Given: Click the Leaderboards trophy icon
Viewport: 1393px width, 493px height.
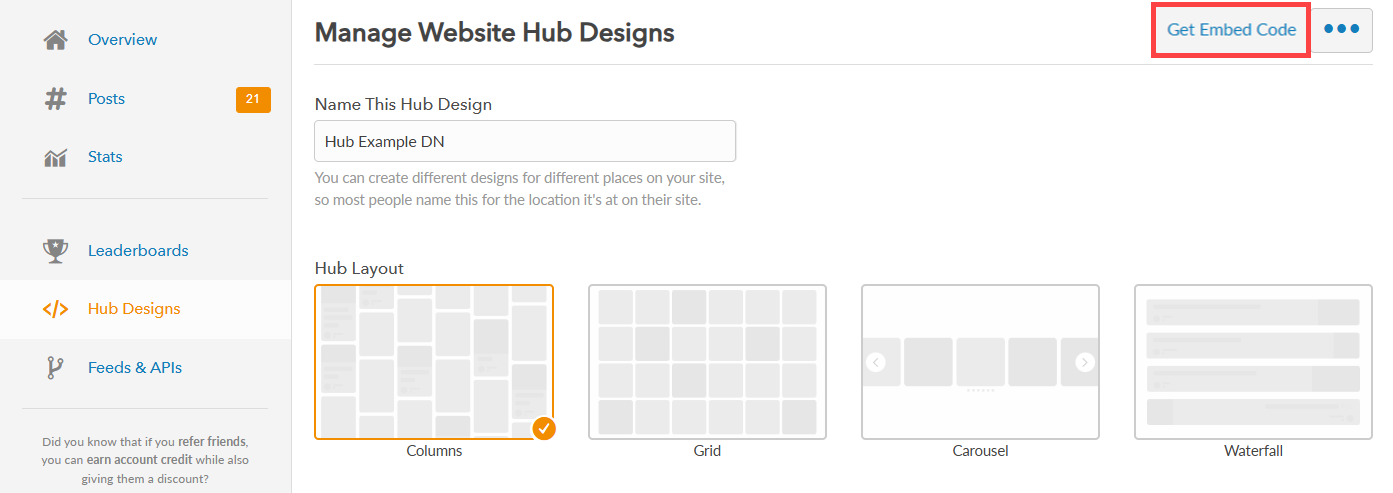Looking at the screenshot, I should 56,251.
